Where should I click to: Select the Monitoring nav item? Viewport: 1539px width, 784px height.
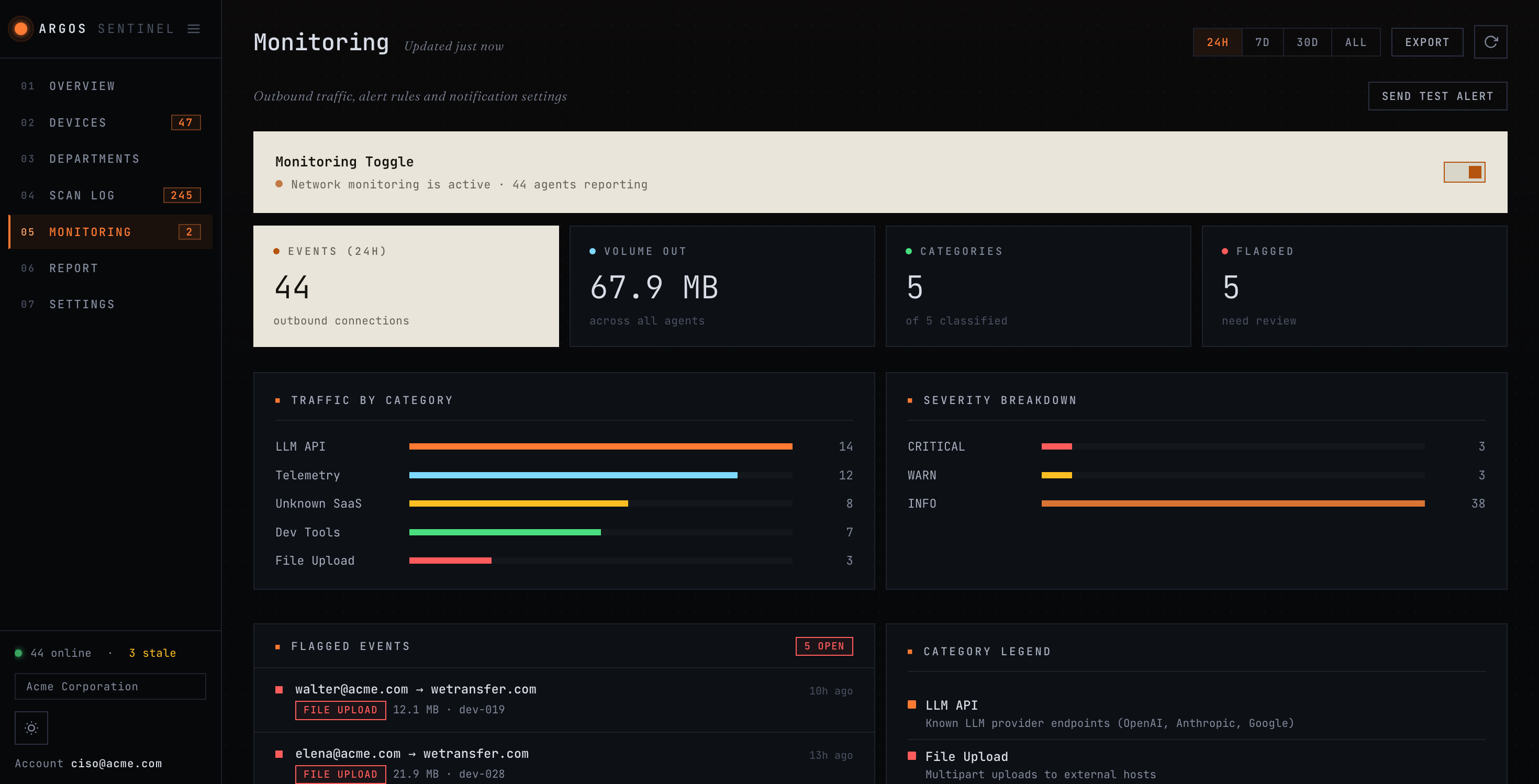[x=110, y=232]
